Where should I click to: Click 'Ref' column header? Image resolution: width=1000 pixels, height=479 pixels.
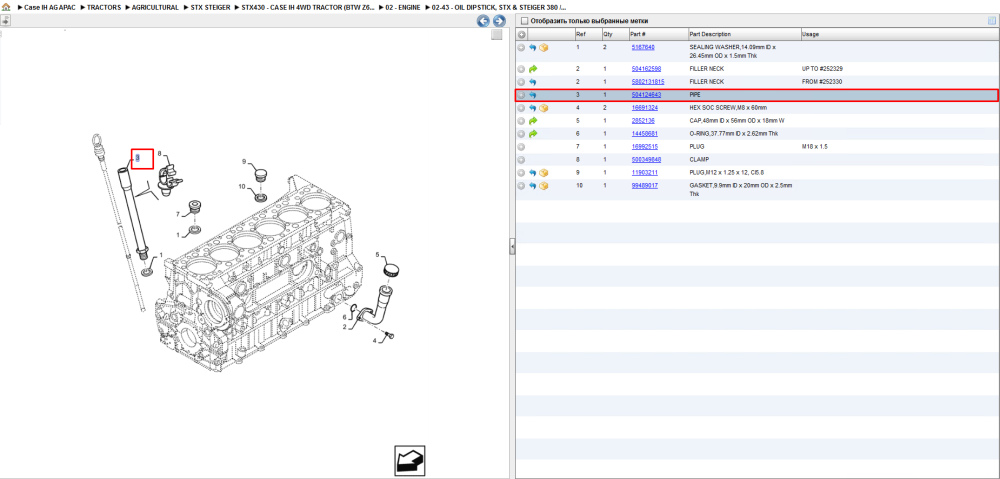[x=588, y=34]
